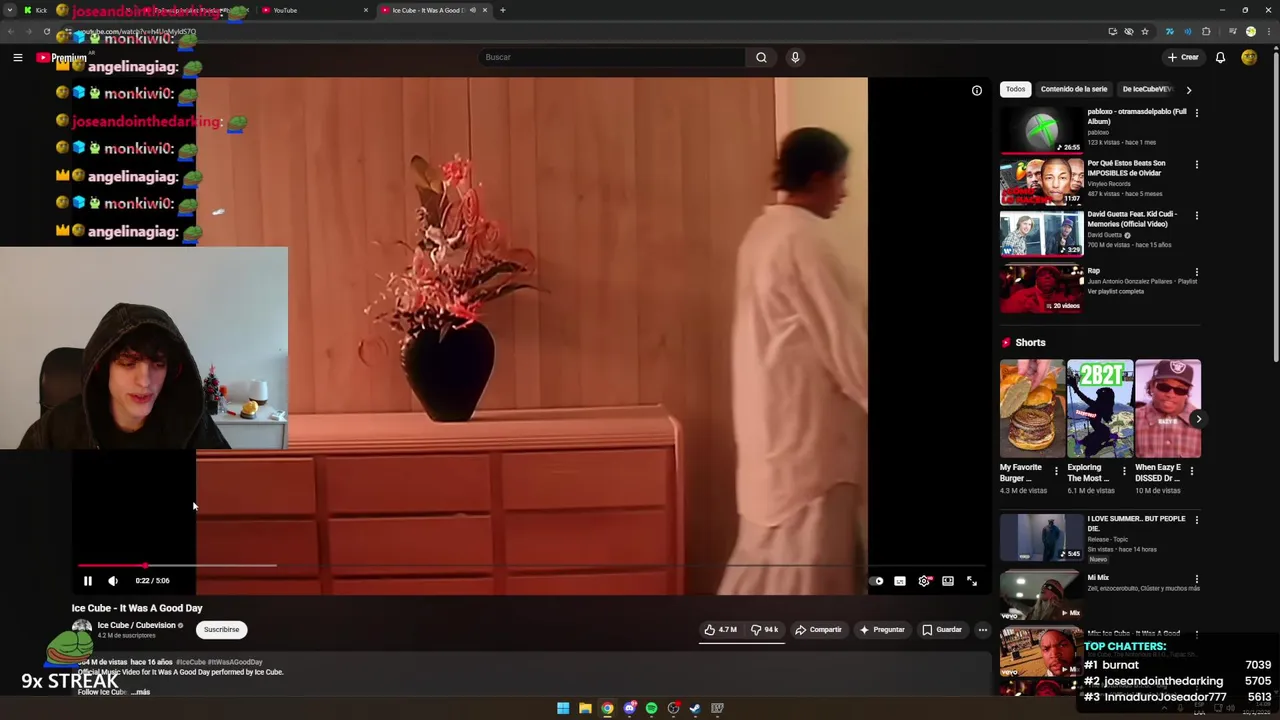This screenshot has height=720, width=1280.
Task: Expand the description with ...más
Action: (141, 692)
